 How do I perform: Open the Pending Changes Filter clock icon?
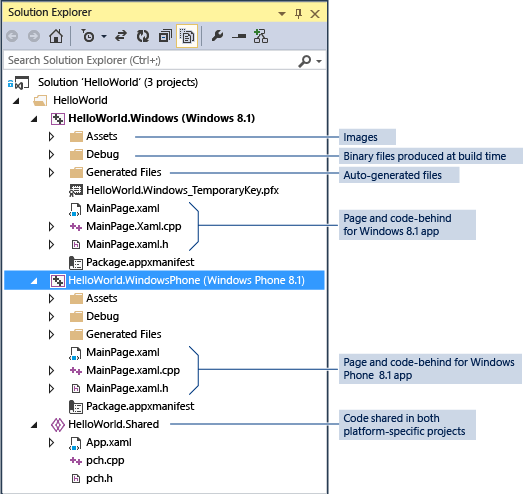coord(88,36)
